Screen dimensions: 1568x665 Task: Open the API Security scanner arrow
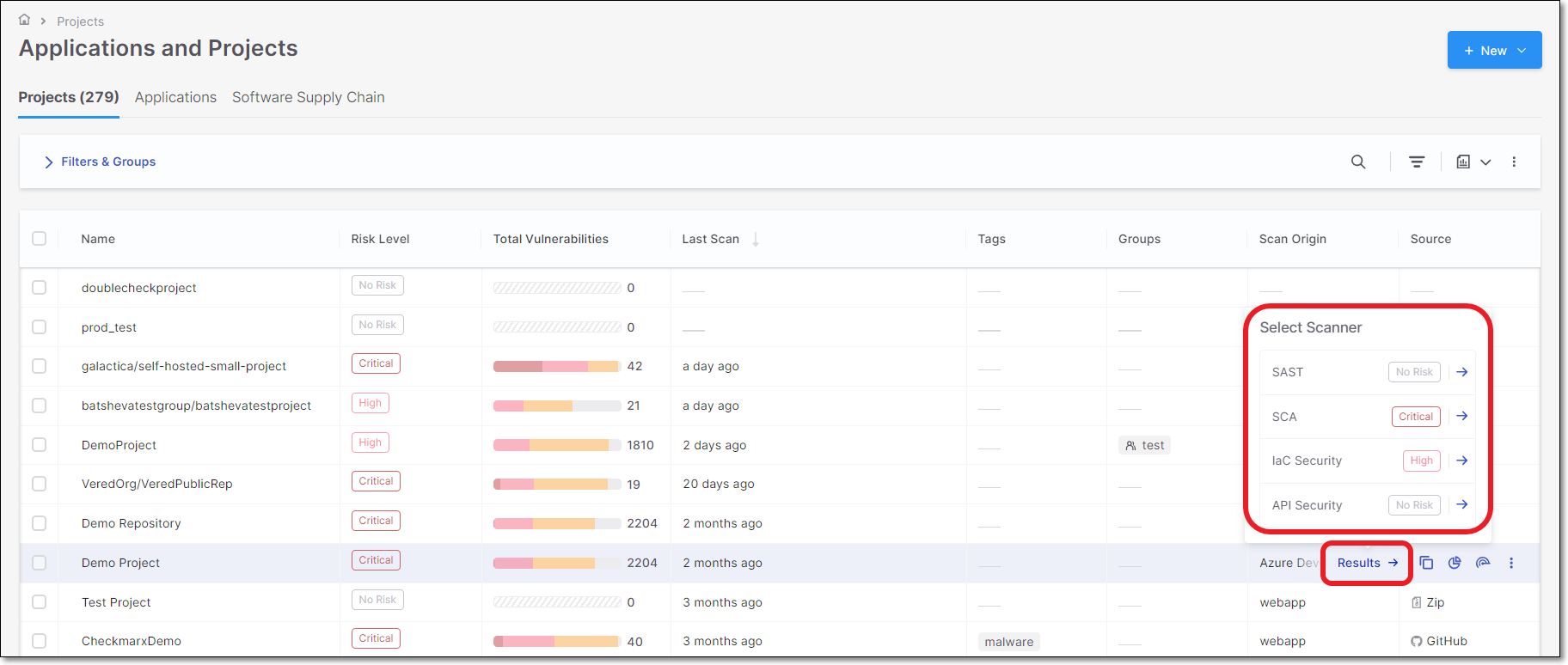(1461, 504)
